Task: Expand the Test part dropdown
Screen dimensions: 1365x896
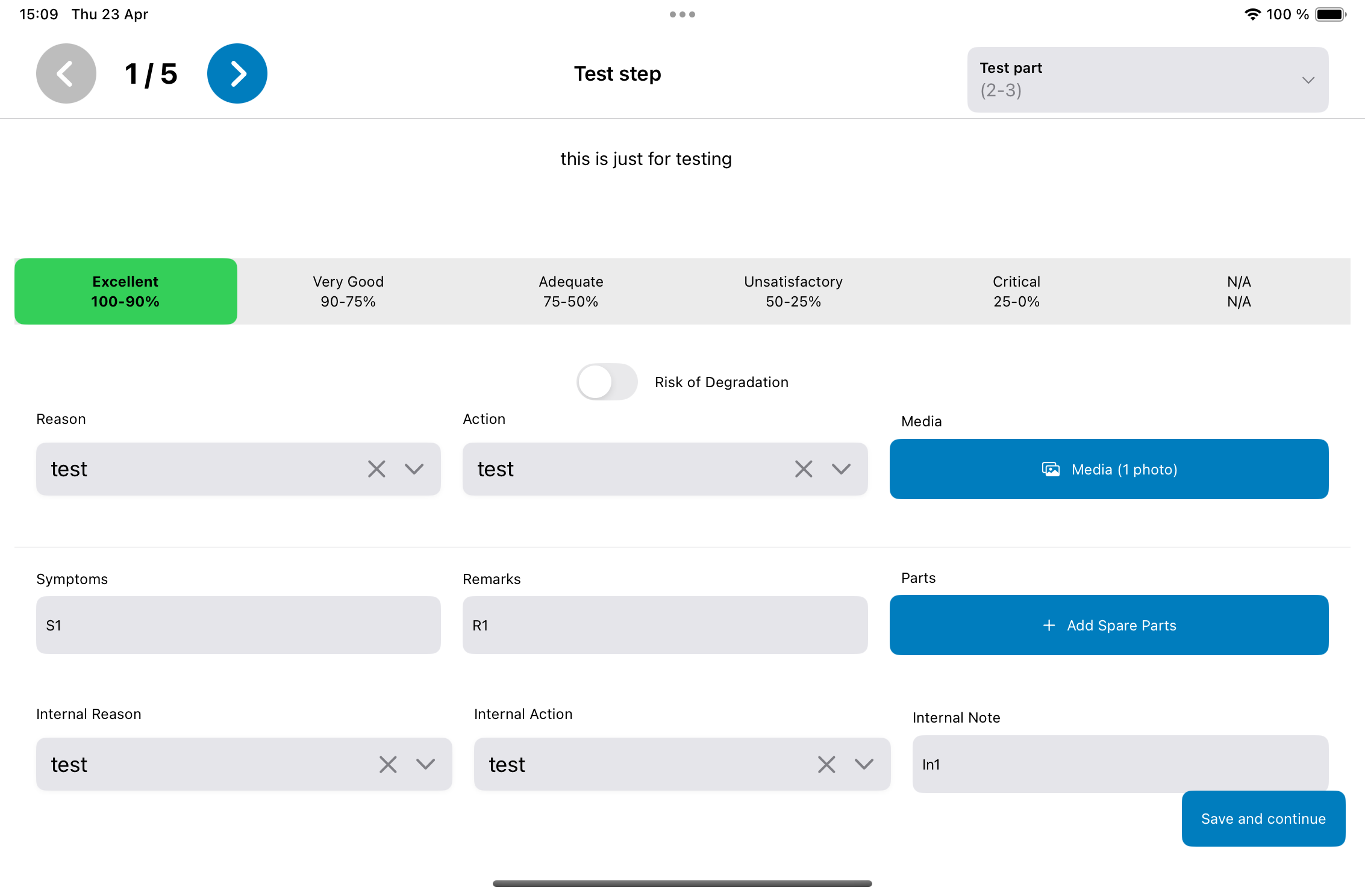Action: coord(1308,79)
